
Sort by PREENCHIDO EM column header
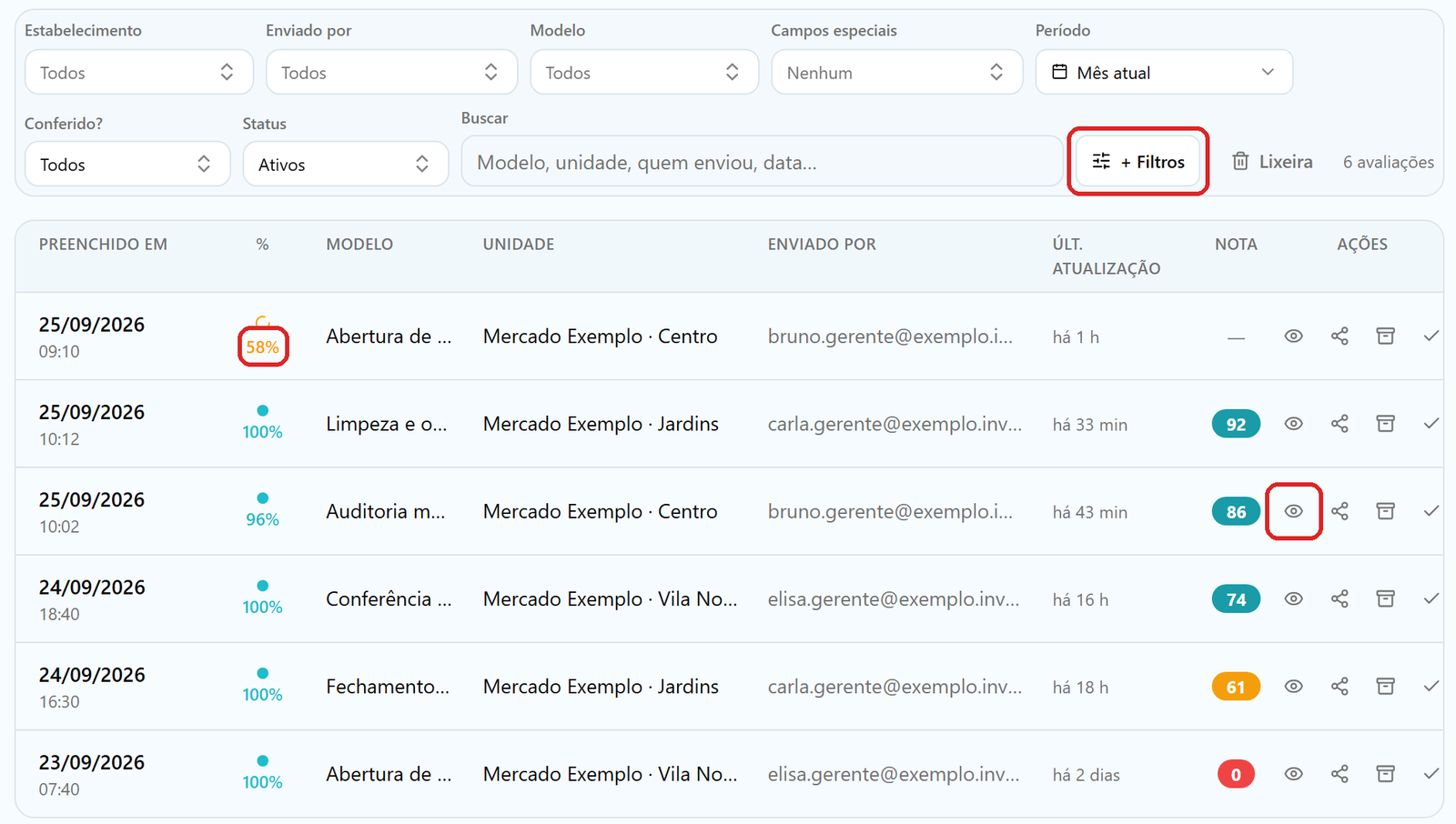tap(103, 245)
